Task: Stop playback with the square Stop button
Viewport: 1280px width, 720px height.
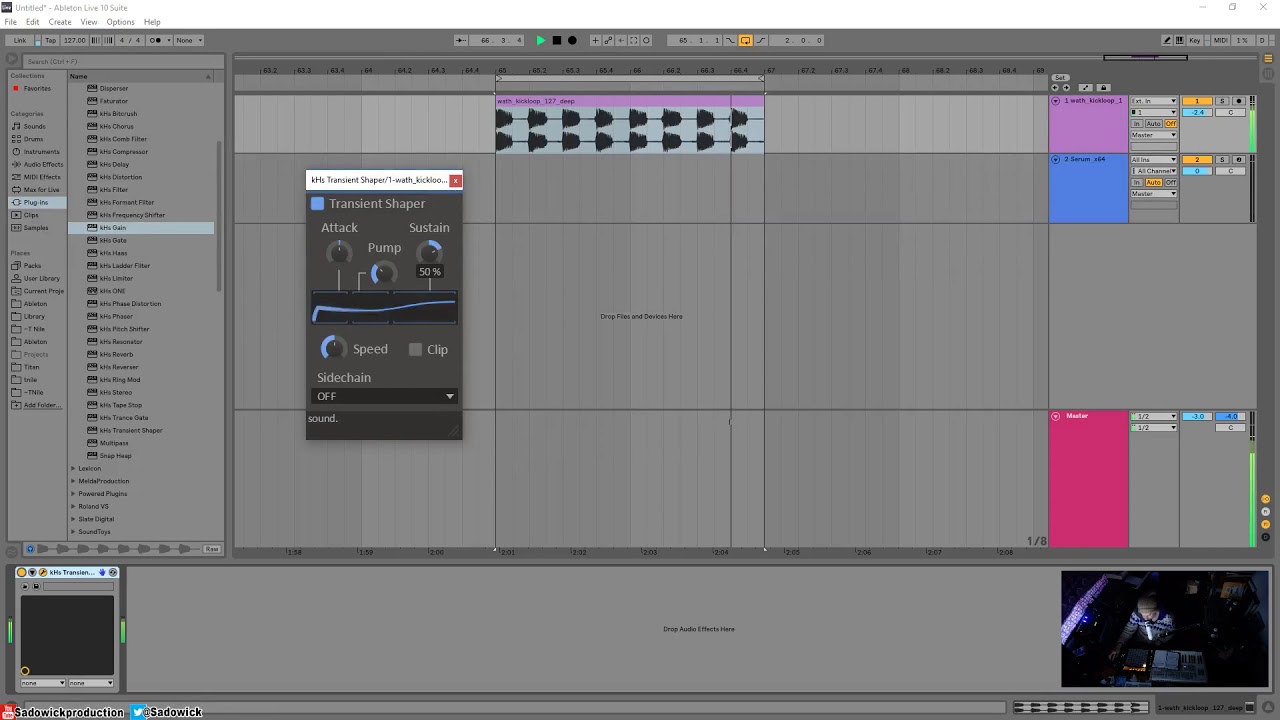Action: [x=557, y=40]
